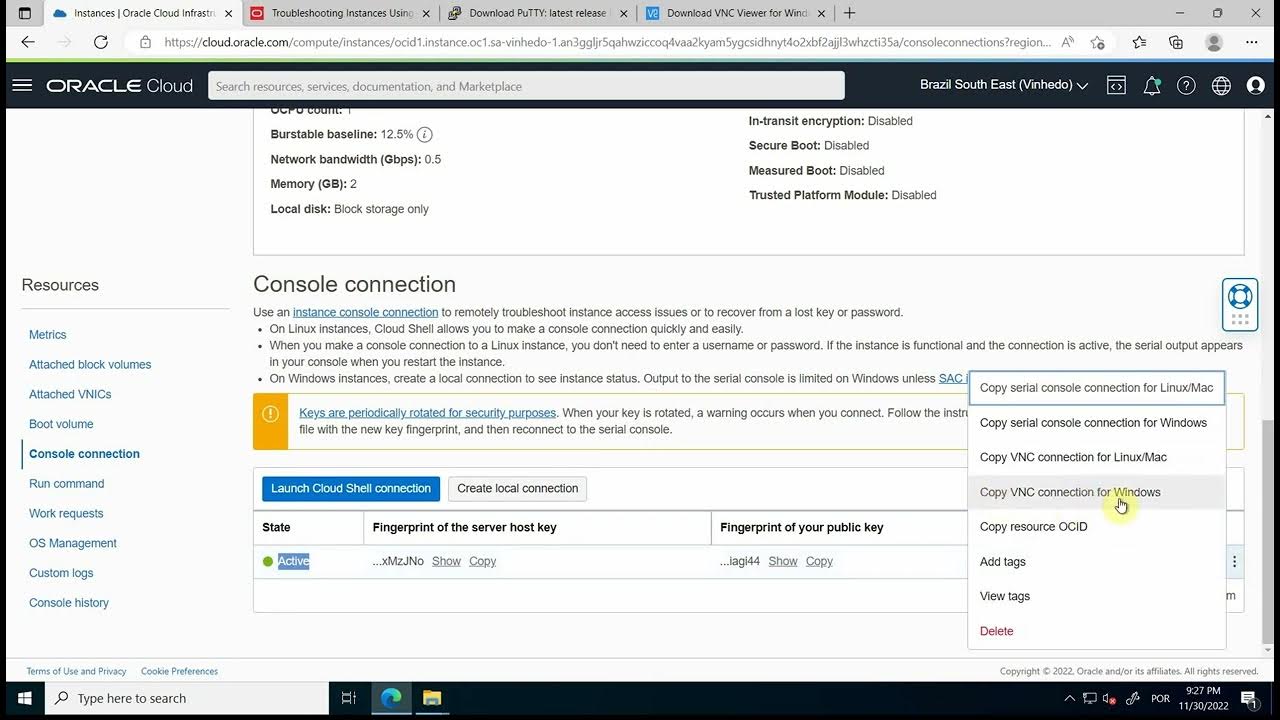Click the ORACLE Cloud logo
Viewport: 1280px width, 720px height.
coord(119,86)
